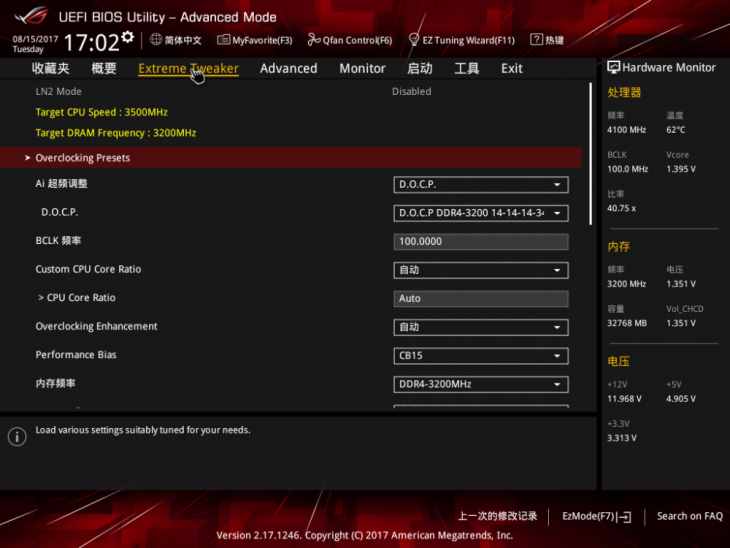Click the settings gear beside the clock

128,37
